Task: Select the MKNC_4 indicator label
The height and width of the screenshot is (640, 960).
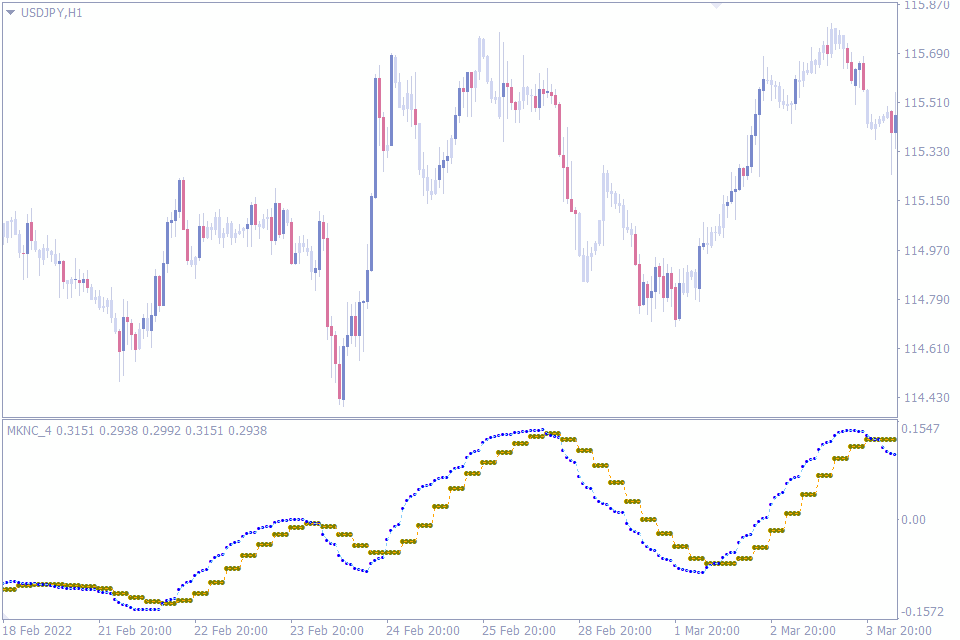Action: (27, 430)
